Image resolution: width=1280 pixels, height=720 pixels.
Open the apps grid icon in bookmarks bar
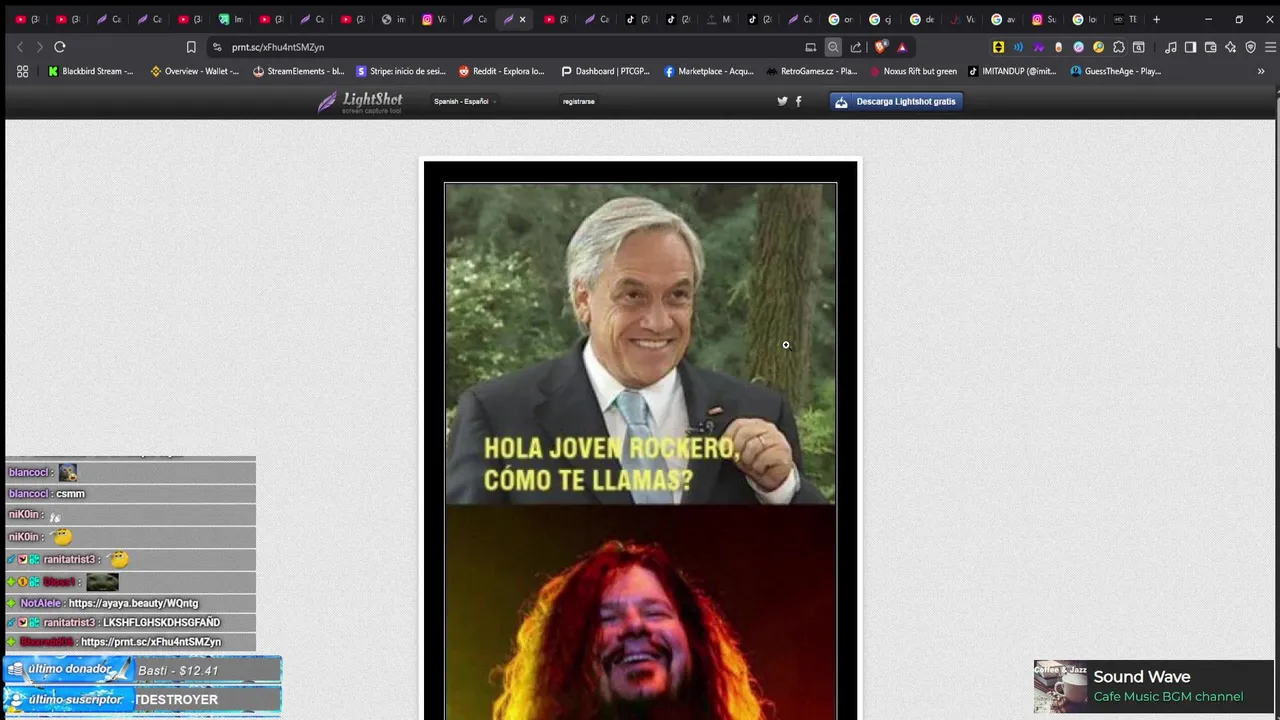point(23,71)
